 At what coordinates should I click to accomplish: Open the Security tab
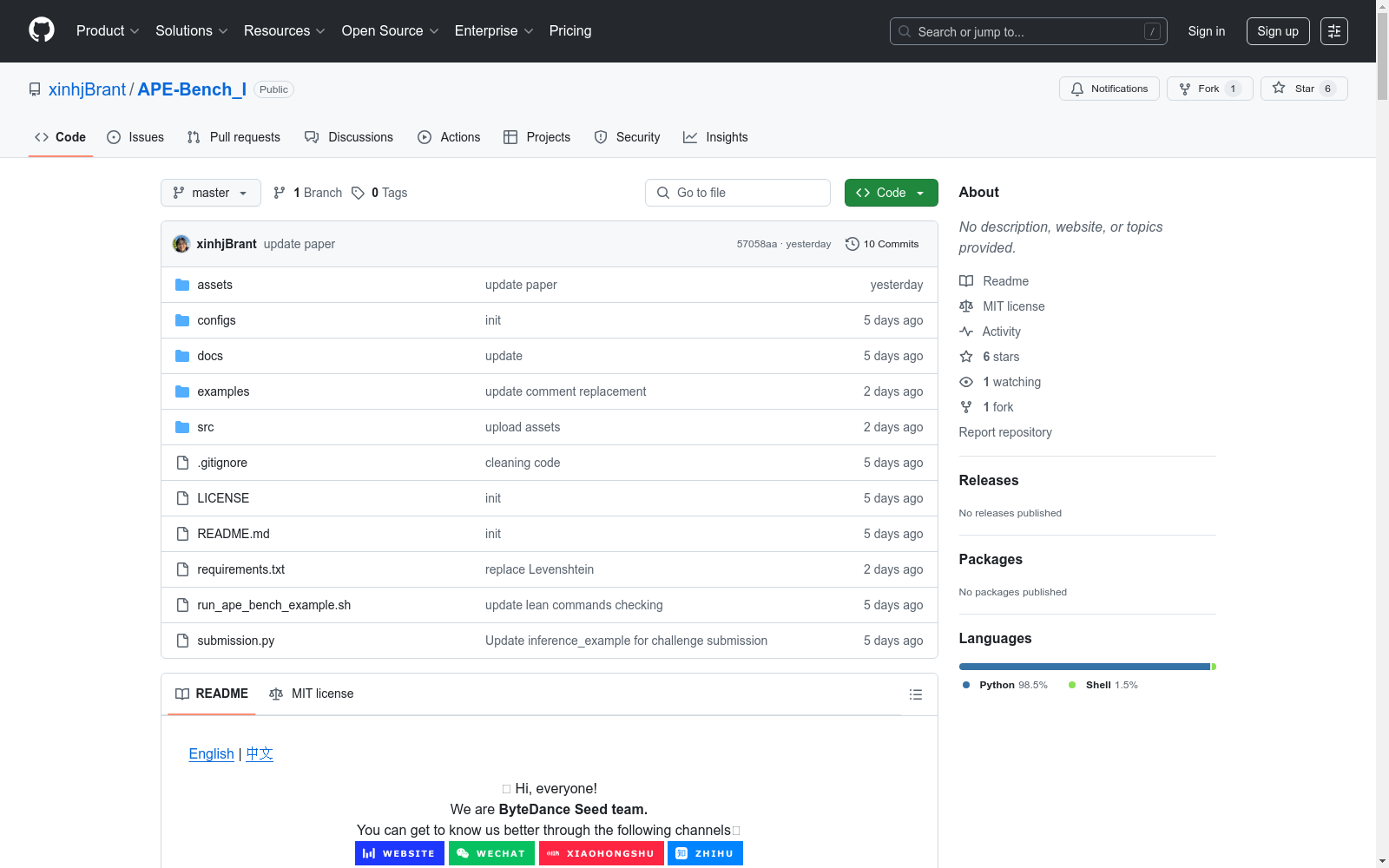pyautogui.click(x=627, y=137)
